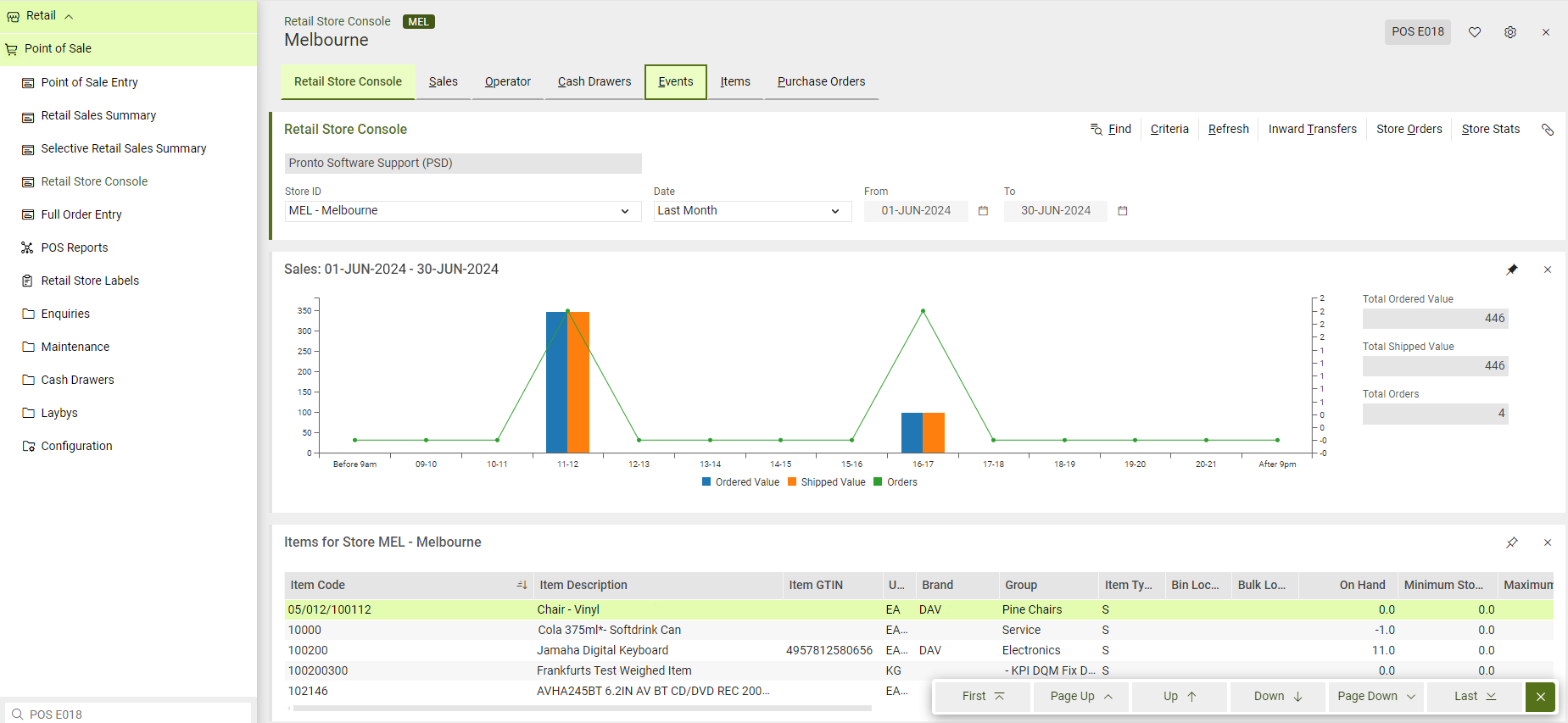Viewport: 1568px width, 723px height.
Task: Switch to the Cash Drawers tab
Action: [594, 81]
